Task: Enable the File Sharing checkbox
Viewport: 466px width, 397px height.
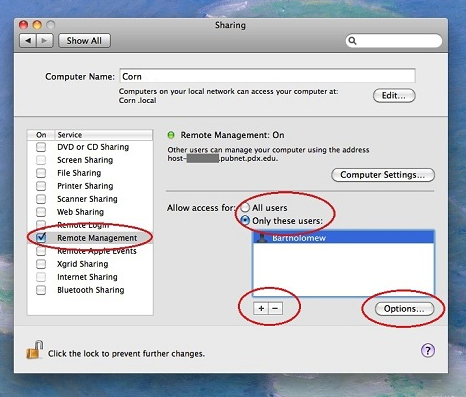Action: pos(41,173)
